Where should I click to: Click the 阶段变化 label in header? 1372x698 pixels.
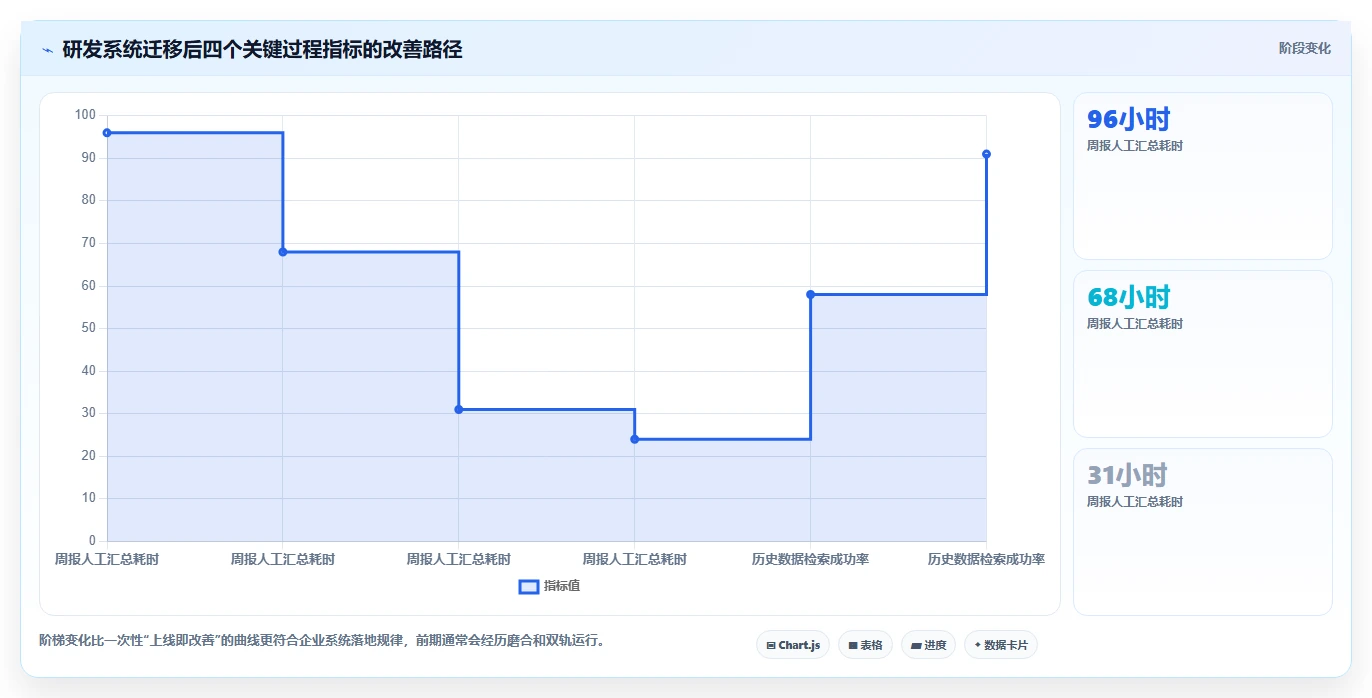click(1304, 48)
